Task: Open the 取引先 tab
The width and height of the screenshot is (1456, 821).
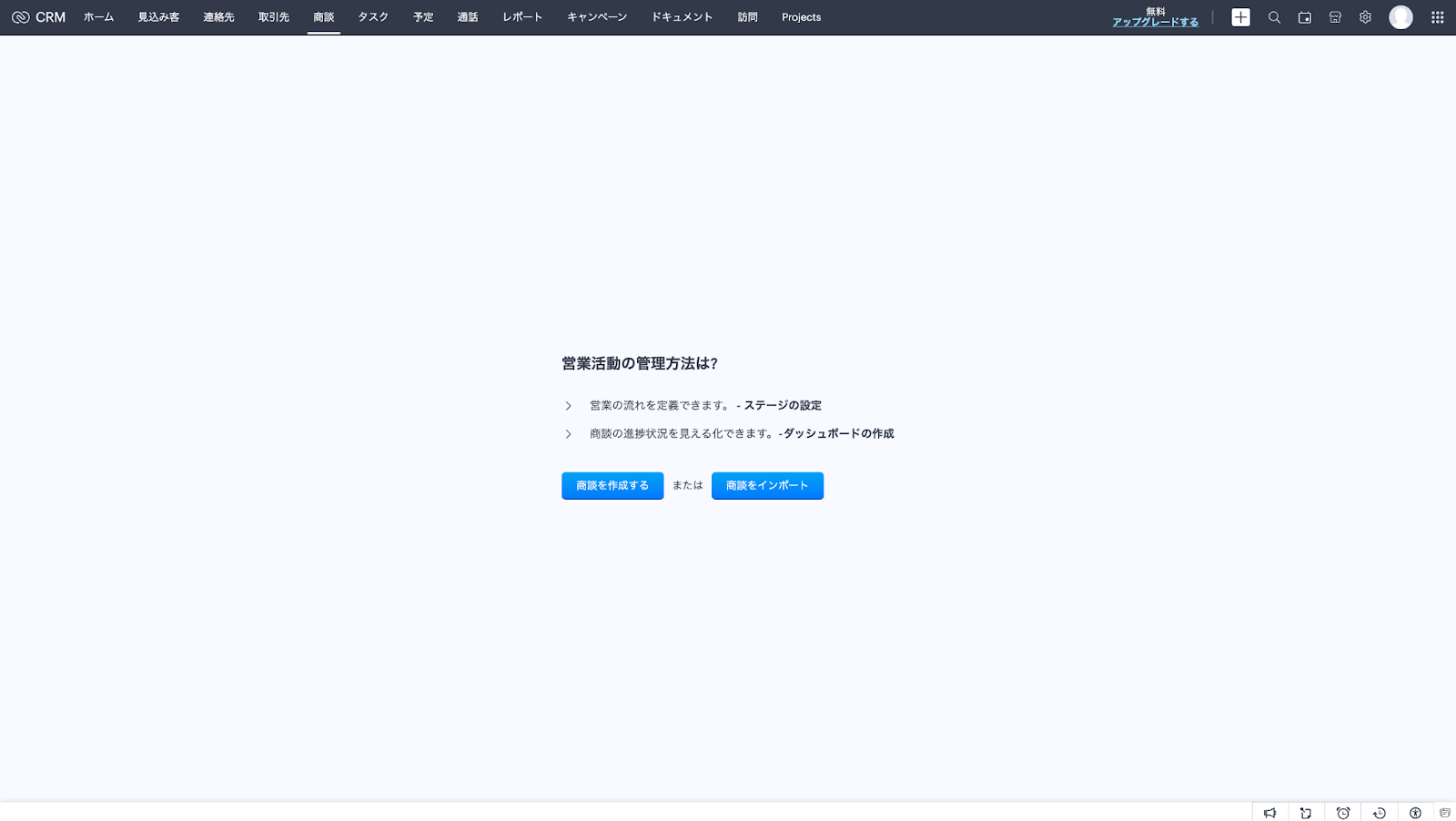Action: click(x=274, y=17)
